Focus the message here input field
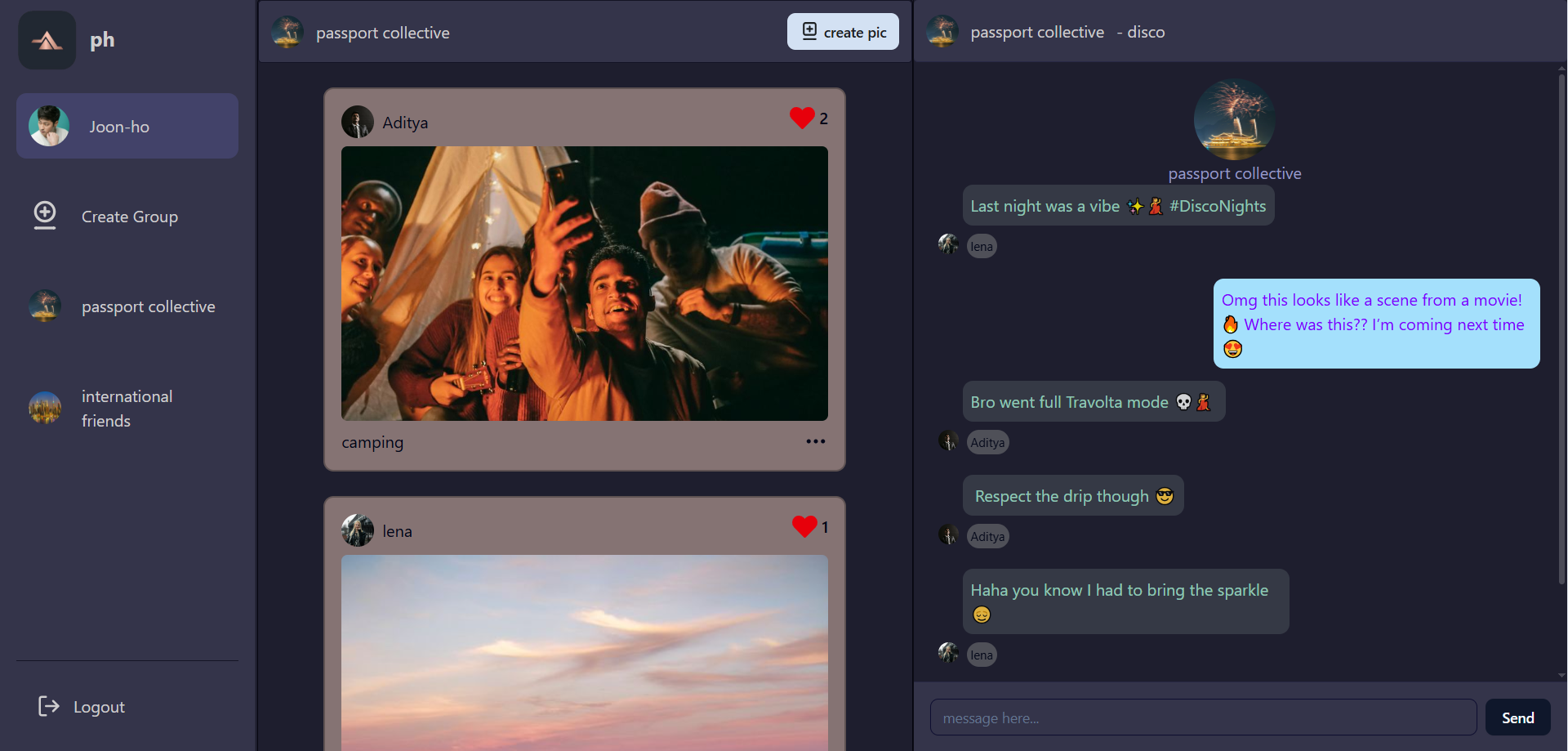The height and width of the screenshot is (751, 1568). [1203, 717]
